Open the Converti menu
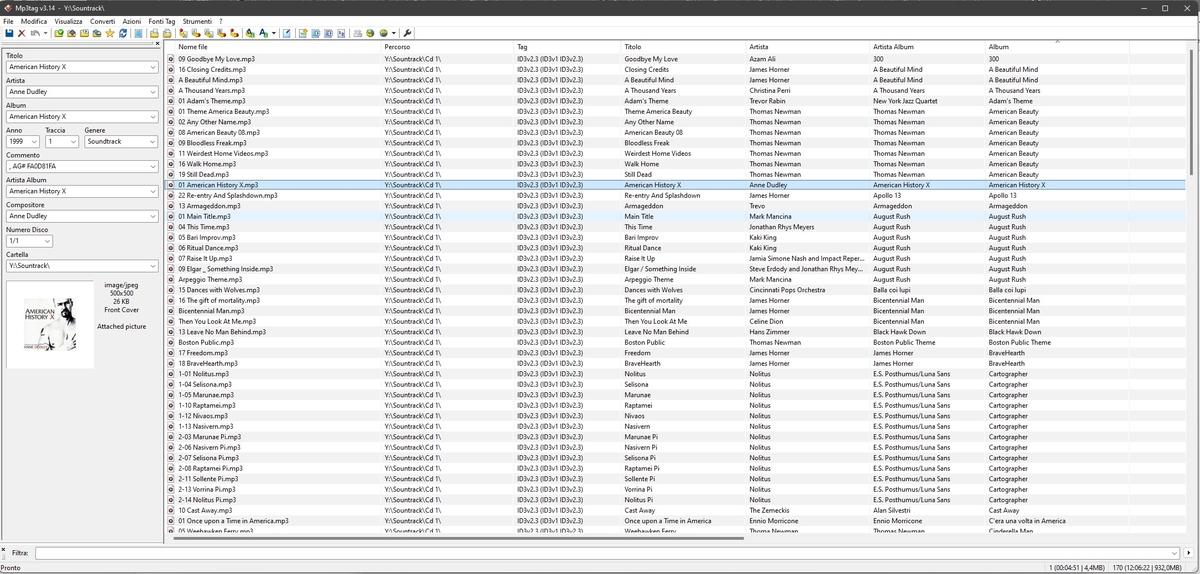1200x574 pixels. click(x=102, y=21)
